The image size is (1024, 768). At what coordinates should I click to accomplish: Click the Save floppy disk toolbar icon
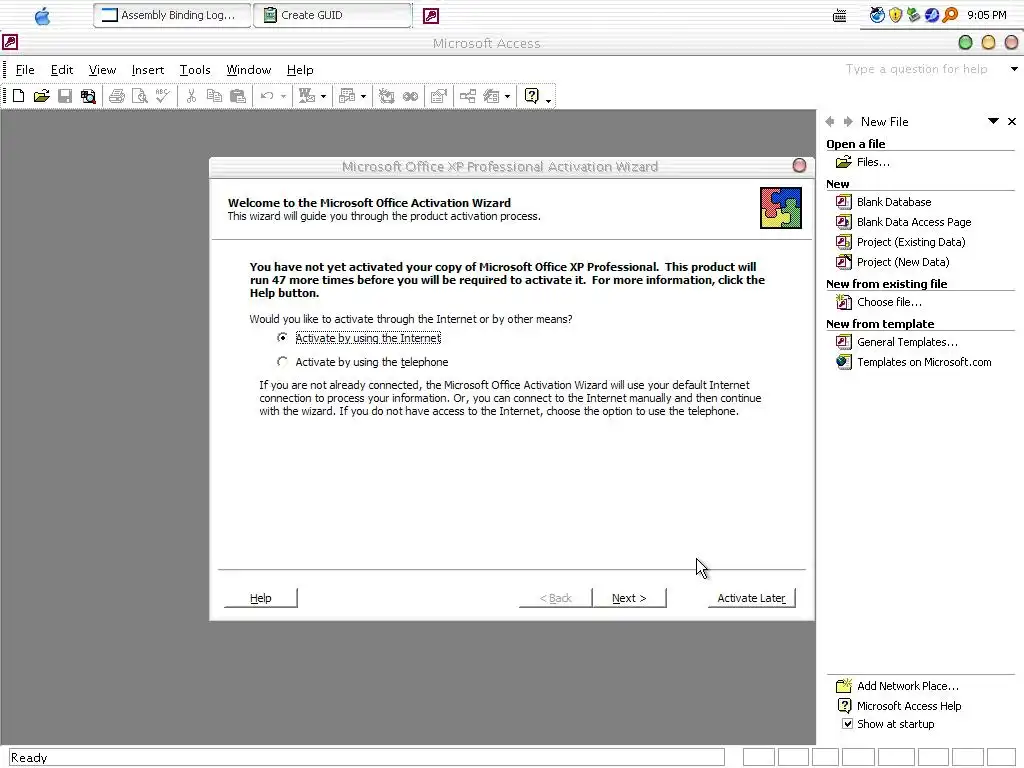tap(65, 97)
